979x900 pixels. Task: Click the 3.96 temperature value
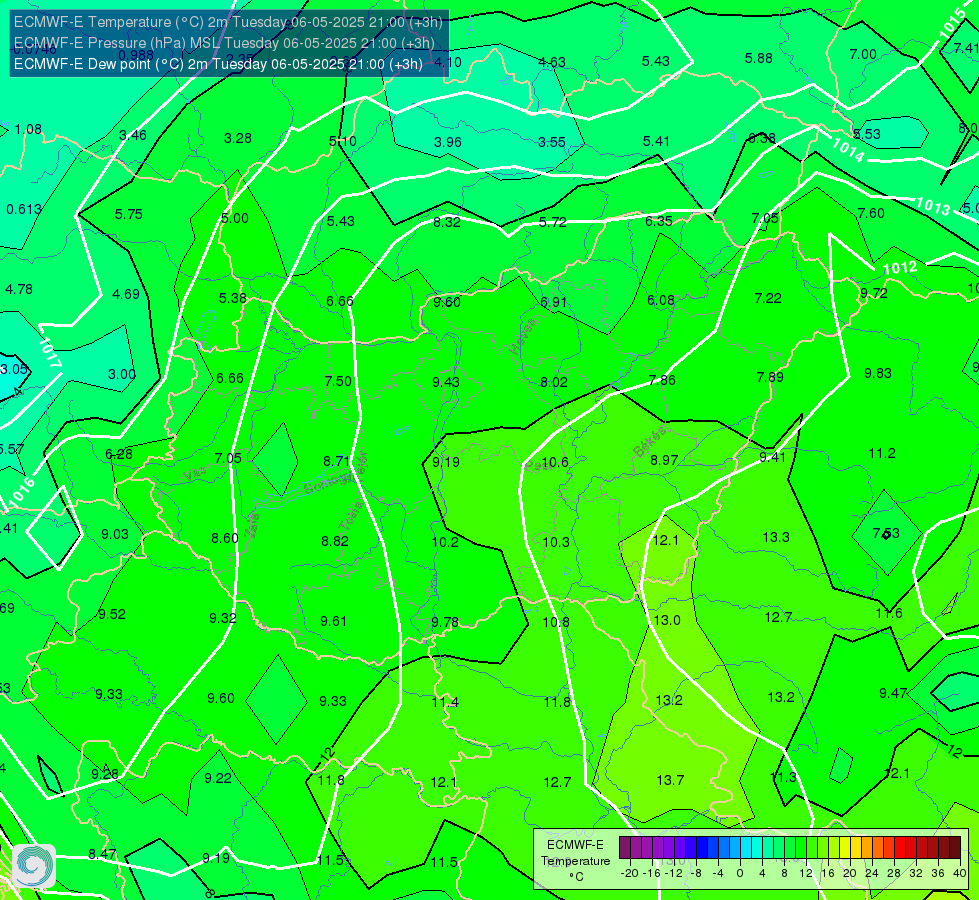pyautogui.click(x=448, y=142)
